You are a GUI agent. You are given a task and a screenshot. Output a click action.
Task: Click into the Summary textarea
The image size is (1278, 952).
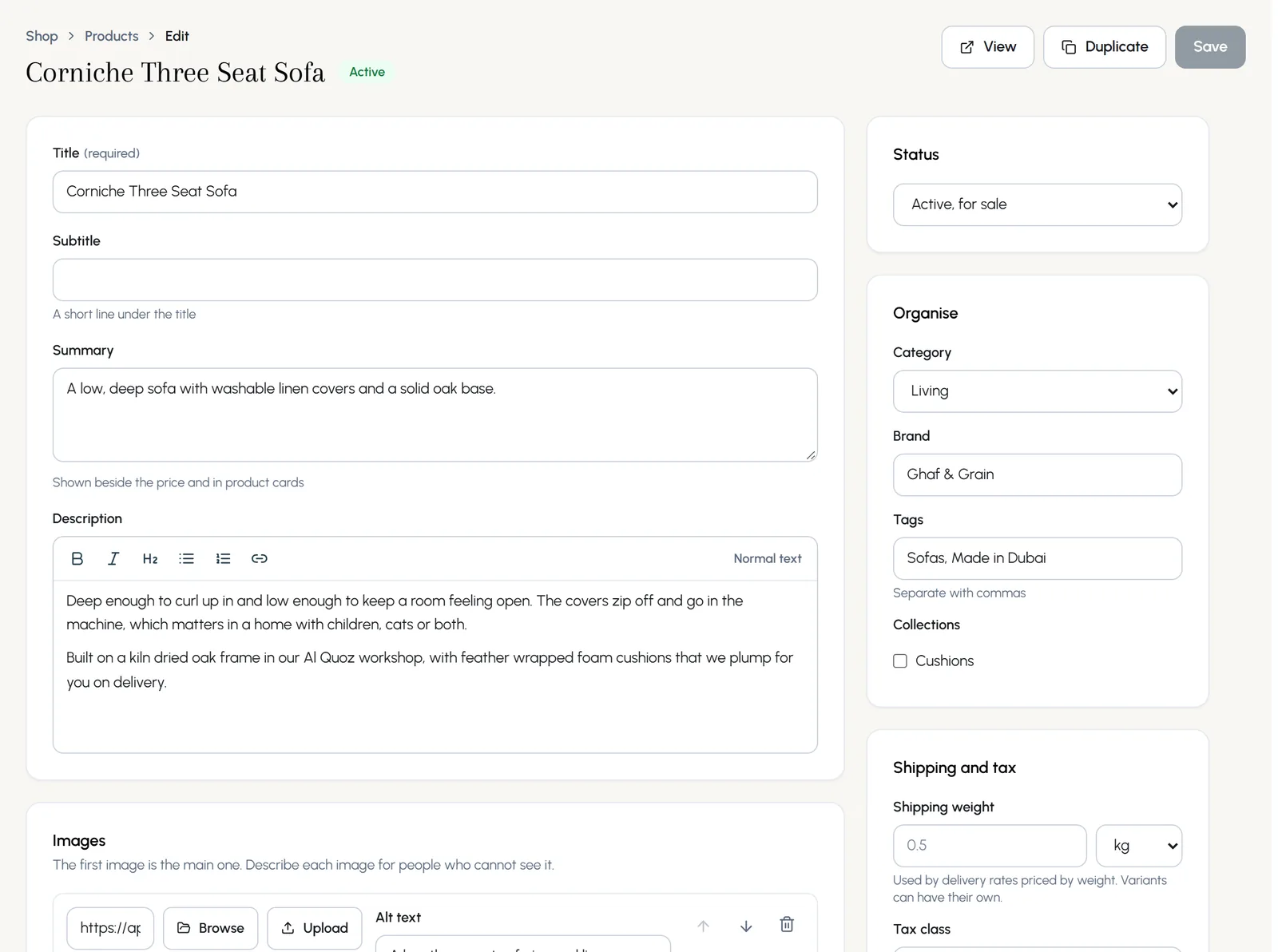point(435,415)
